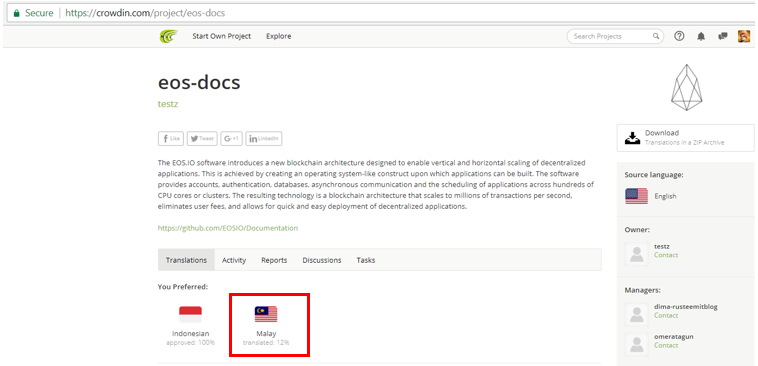Share with the Facebook Like button
The width and height of the screenshot is (758, 366).
point(171,138)
